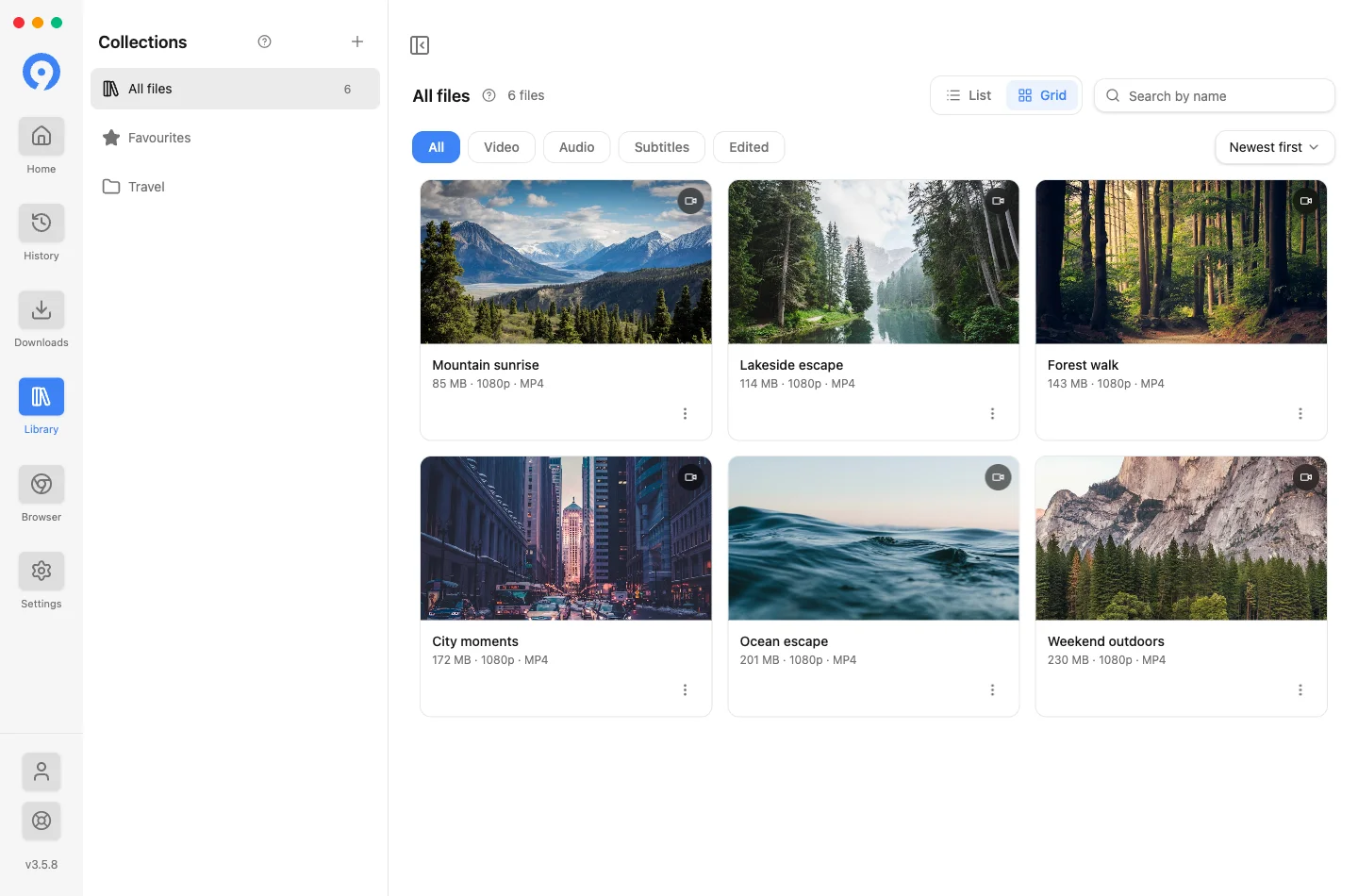
Task: Open the Forest walk thumbnail
Action: (1181, 262)
